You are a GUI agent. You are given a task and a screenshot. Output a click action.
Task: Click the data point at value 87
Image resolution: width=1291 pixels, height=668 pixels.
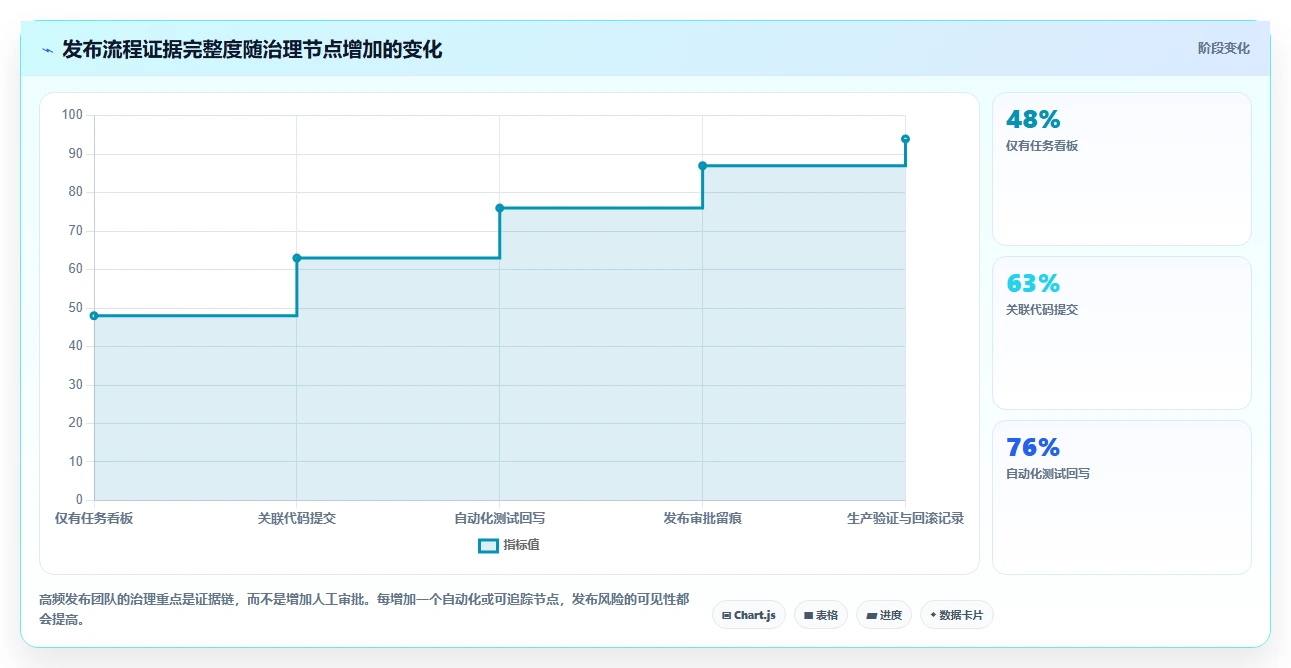coord(702,166)
